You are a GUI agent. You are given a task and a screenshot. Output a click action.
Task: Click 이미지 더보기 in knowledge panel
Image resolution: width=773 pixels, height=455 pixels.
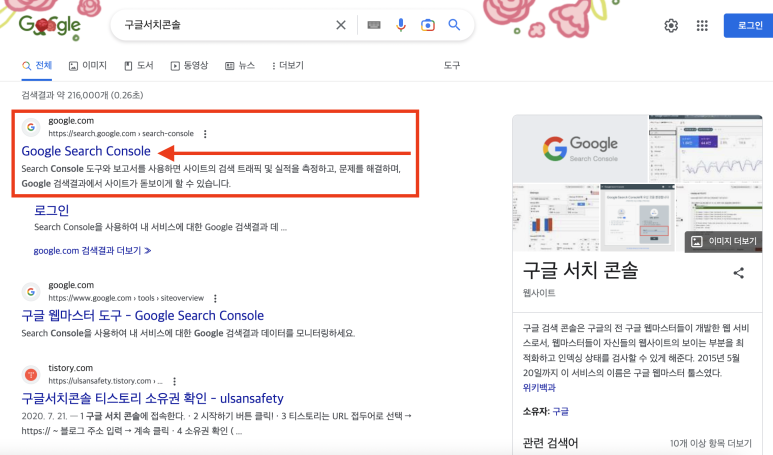(724, 241)
